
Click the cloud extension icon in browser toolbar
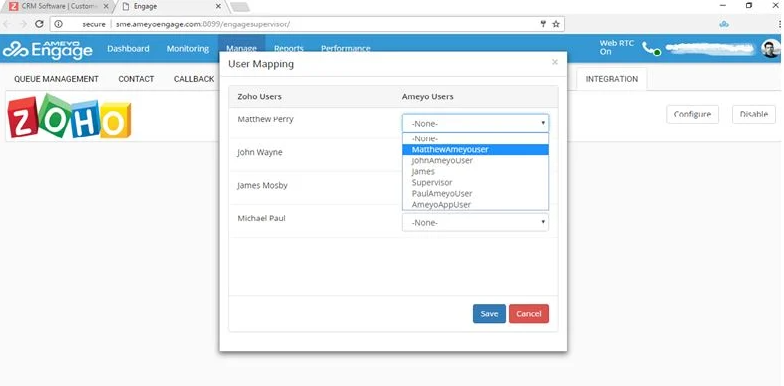(x=724, y=24)
